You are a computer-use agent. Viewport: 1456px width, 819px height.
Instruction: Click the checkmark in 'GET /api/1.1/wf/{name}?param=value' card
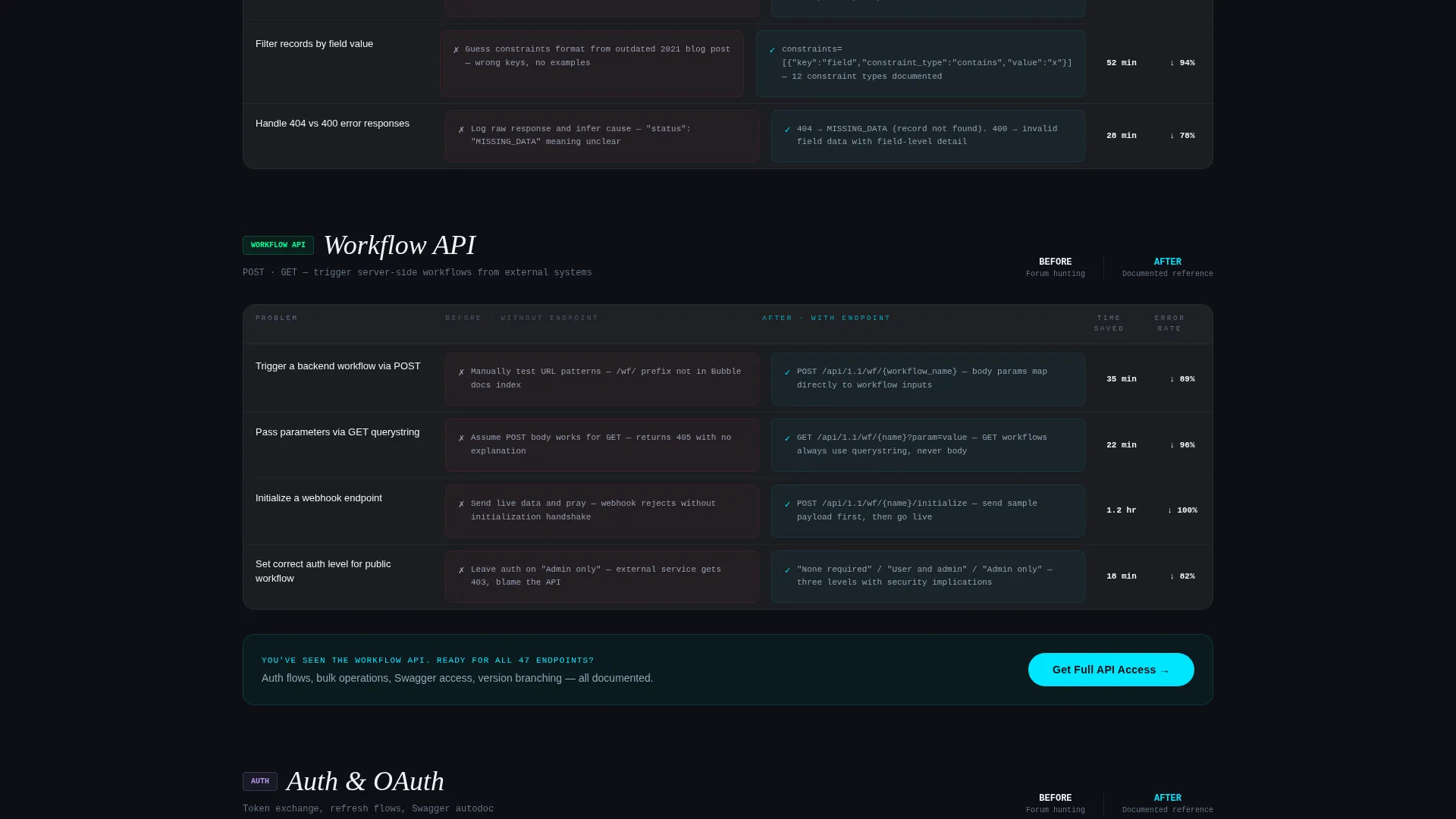pos(787,438)
